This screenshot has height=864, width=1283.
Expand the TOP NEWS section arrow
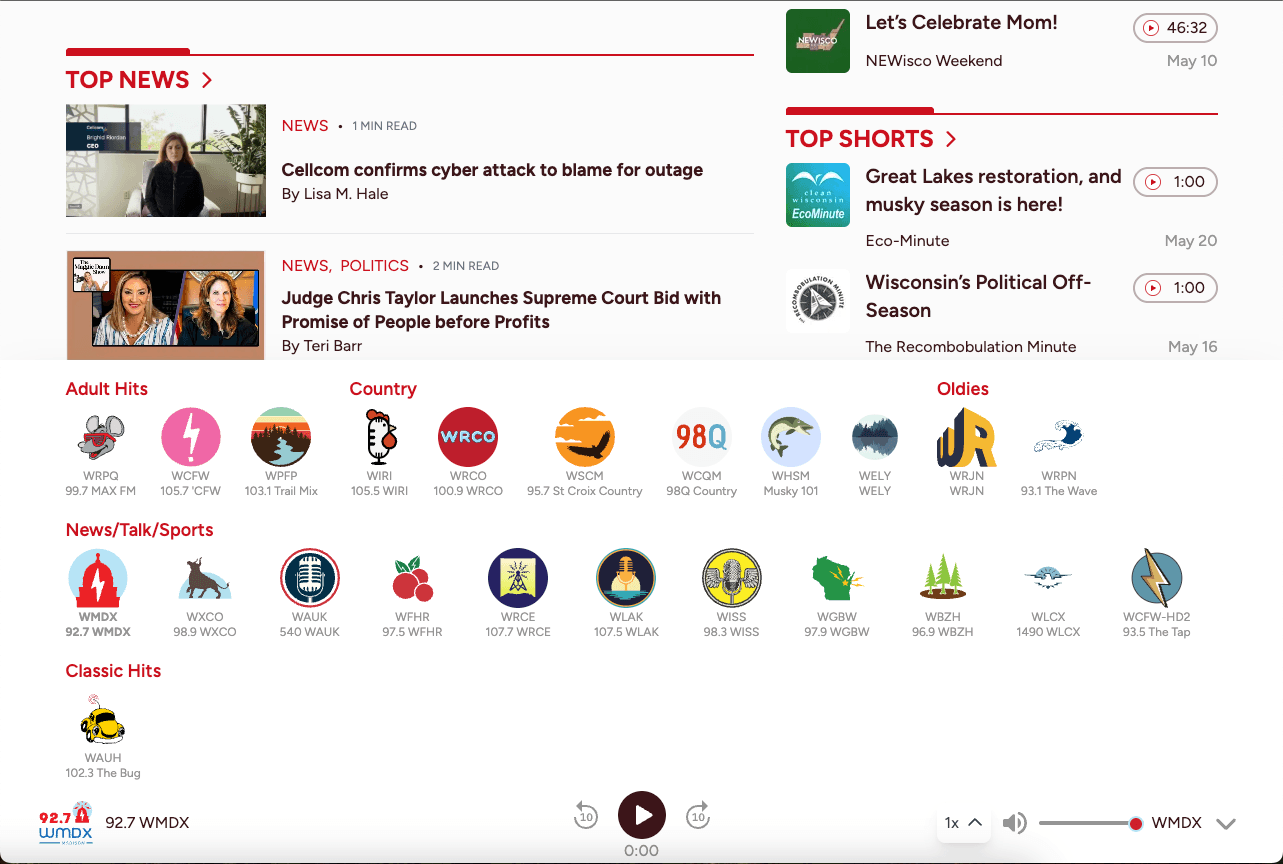point(207,80)
